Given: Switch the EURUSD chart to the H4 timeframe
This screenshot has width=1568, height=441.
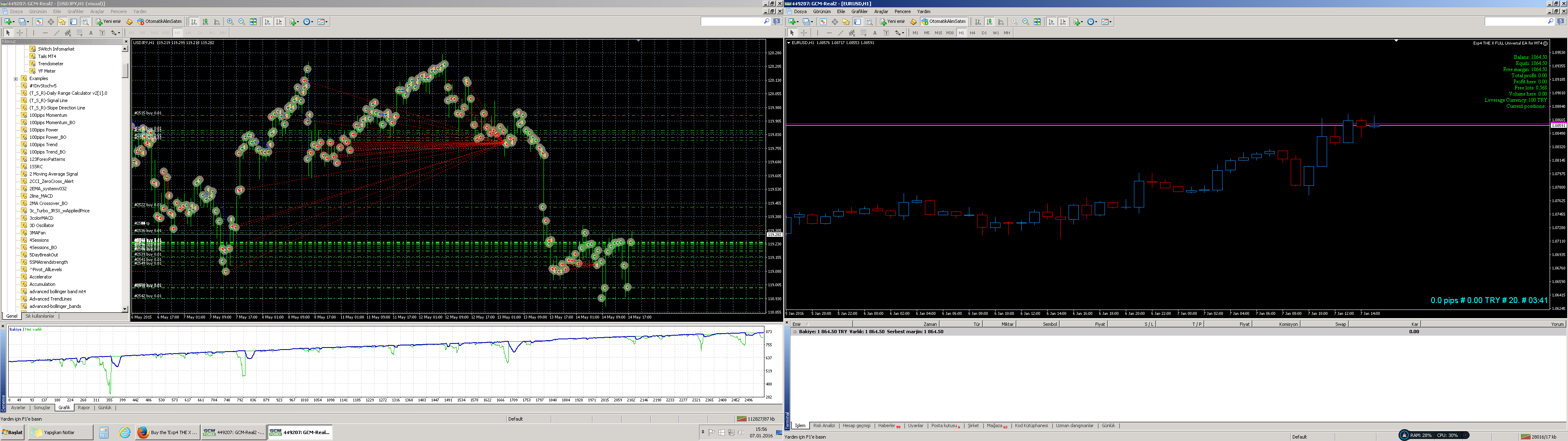Looking at the screenshot, I should (x=973, y=33).
